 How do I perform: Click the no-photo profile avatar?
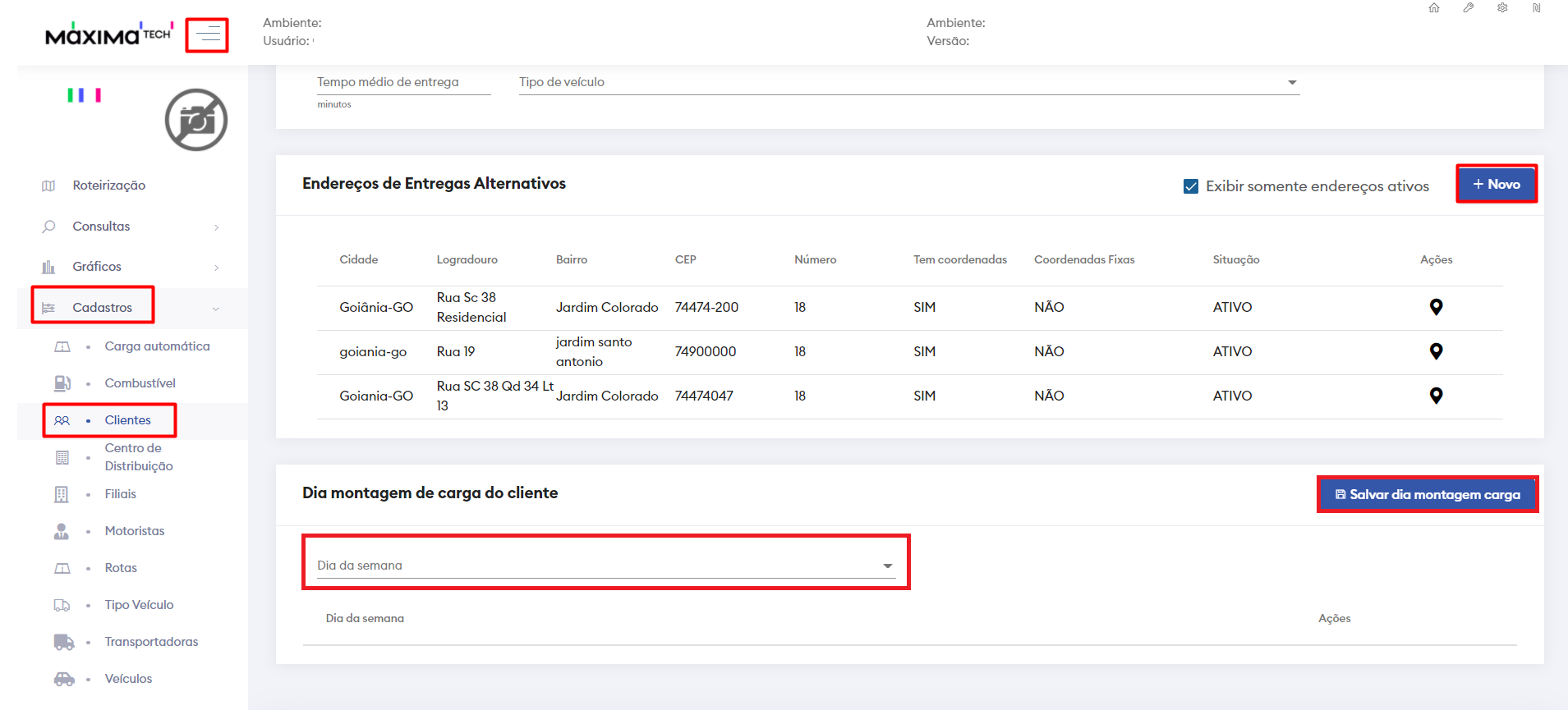tap(195, 120)
